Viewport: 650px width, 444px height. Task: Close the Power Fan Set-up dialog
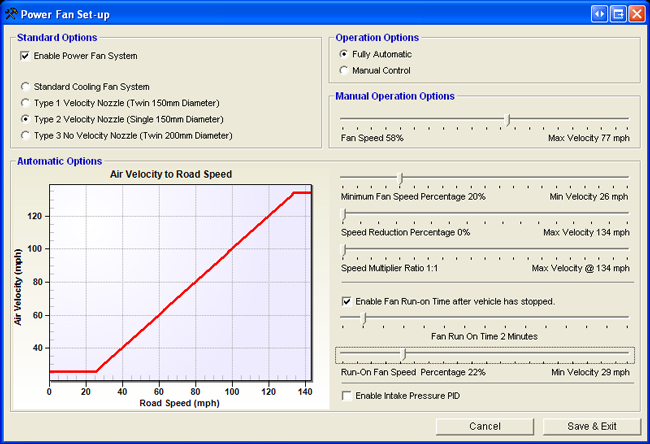click(636, 13)
